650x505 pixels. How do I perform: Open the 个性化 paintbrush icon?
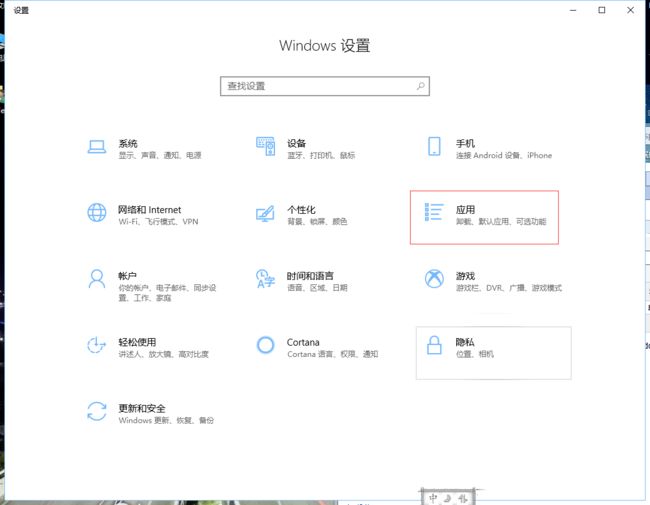coord(265,213)
